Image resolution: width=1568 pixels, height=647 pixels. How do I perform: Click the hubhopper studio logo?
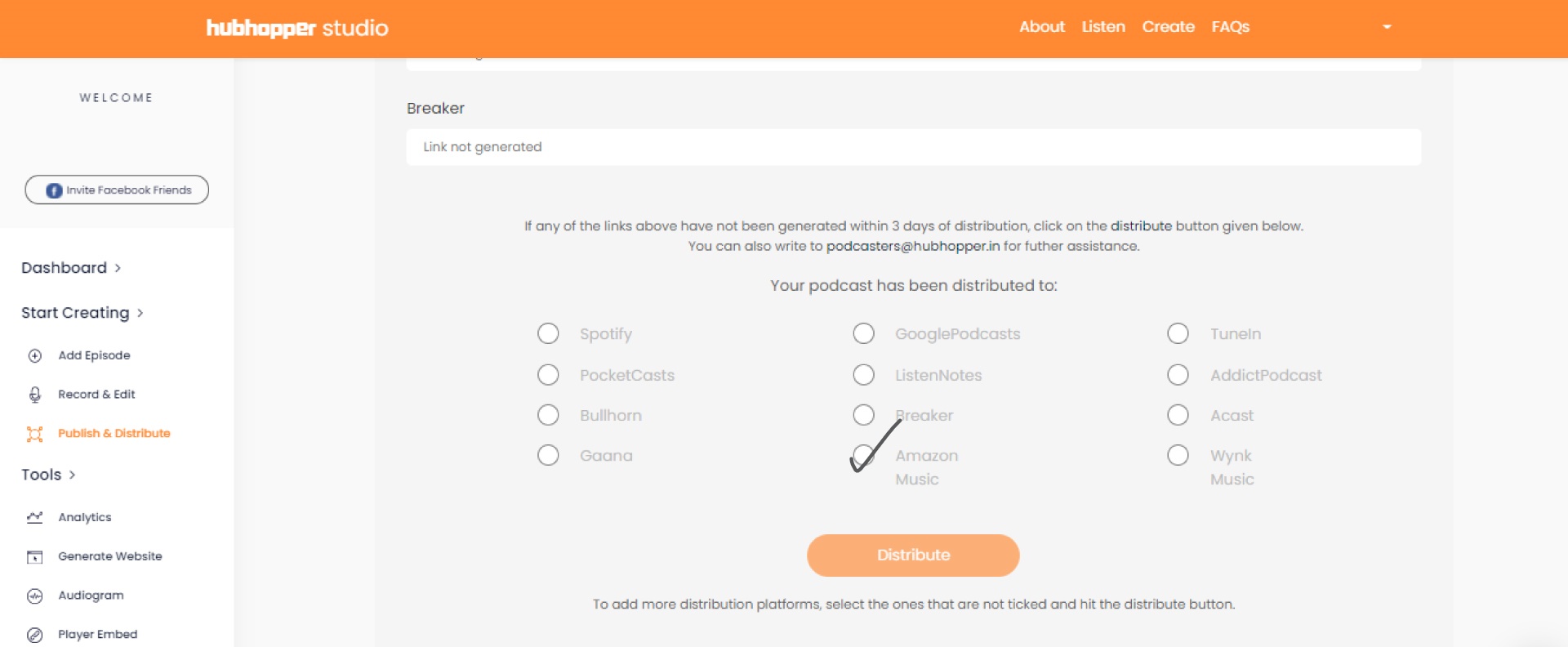pyautogui.click(x=297, y=28)
